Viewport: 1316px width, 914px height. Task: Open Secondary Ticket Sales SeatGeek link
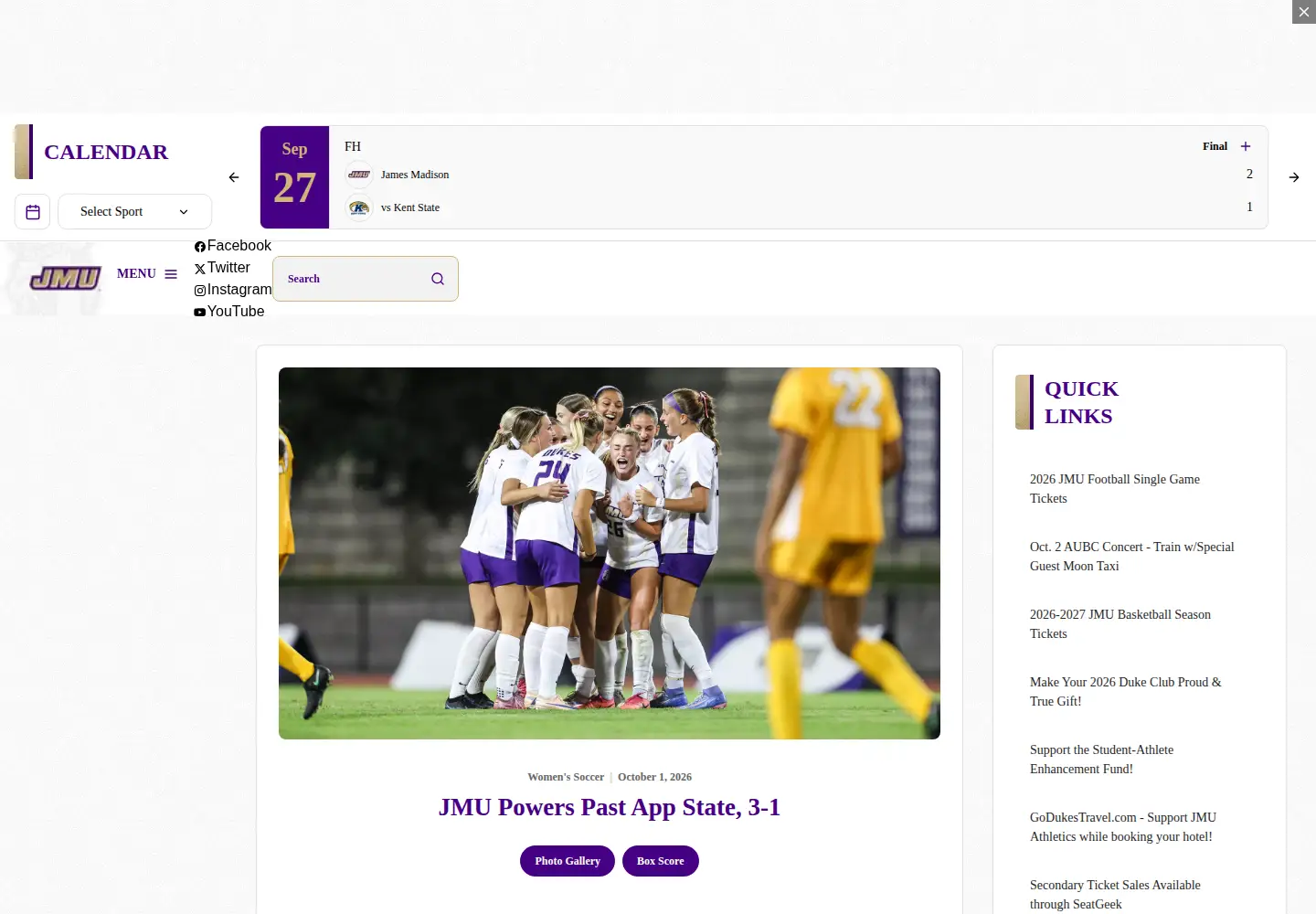1116,895
